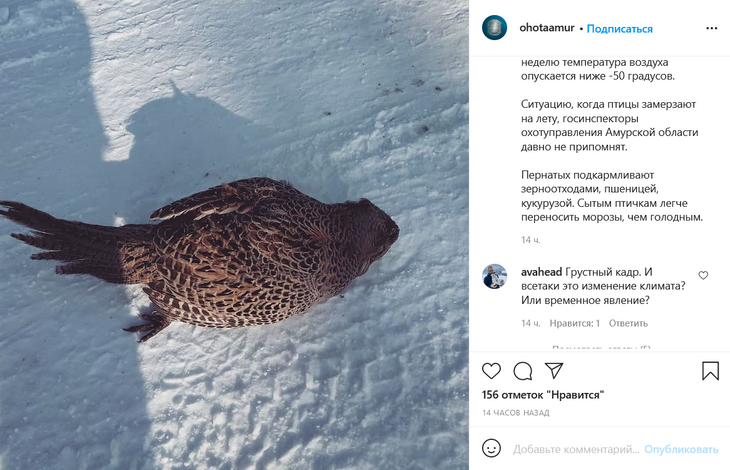The image size is (730, 470).
Task: Open ohotaamur profile picture in header
Action: [x=495, y=28]
